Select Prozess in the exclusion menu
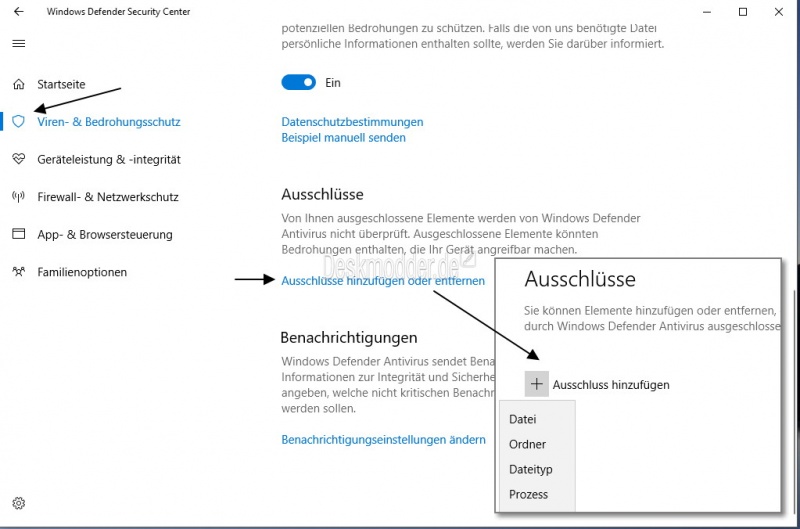800x529 pixels. (x=528, y=494)
